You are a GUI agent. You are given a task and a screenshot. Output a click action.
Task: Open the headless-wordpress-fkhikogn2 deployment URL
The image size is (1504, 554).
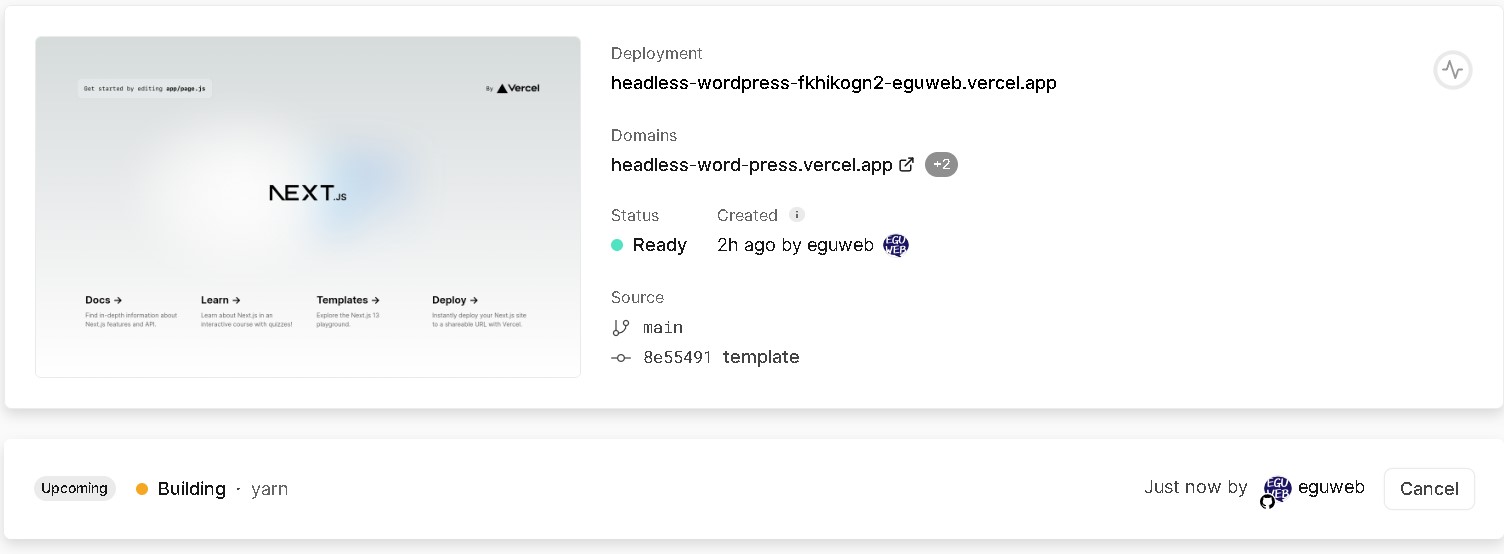pos(833,83)
